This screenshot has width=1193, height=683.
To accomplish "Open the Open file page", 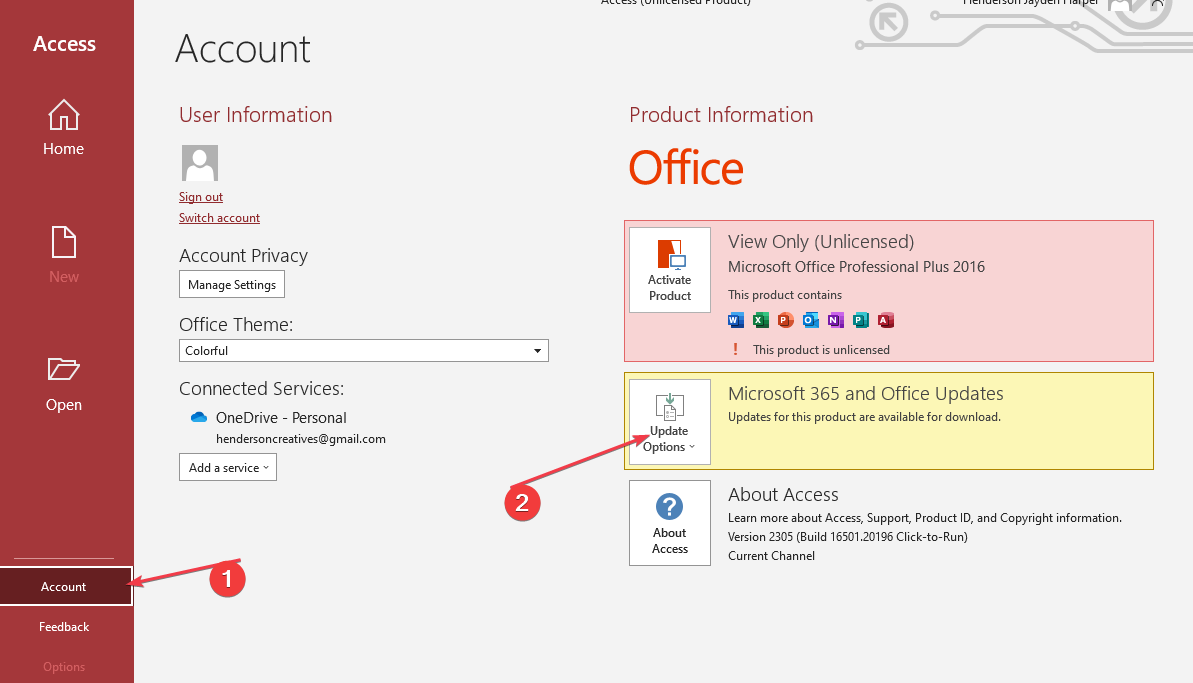I will (x=64, y=384).
